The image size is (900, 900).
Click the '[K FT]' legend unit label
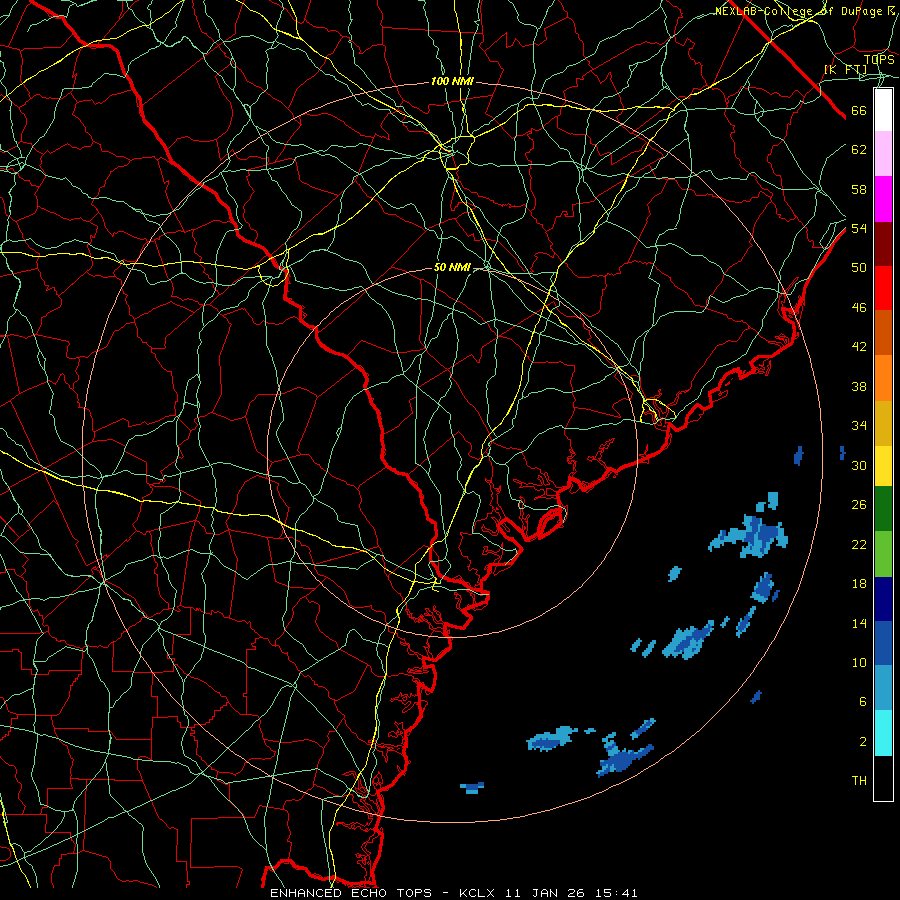[x=845, y=69]
